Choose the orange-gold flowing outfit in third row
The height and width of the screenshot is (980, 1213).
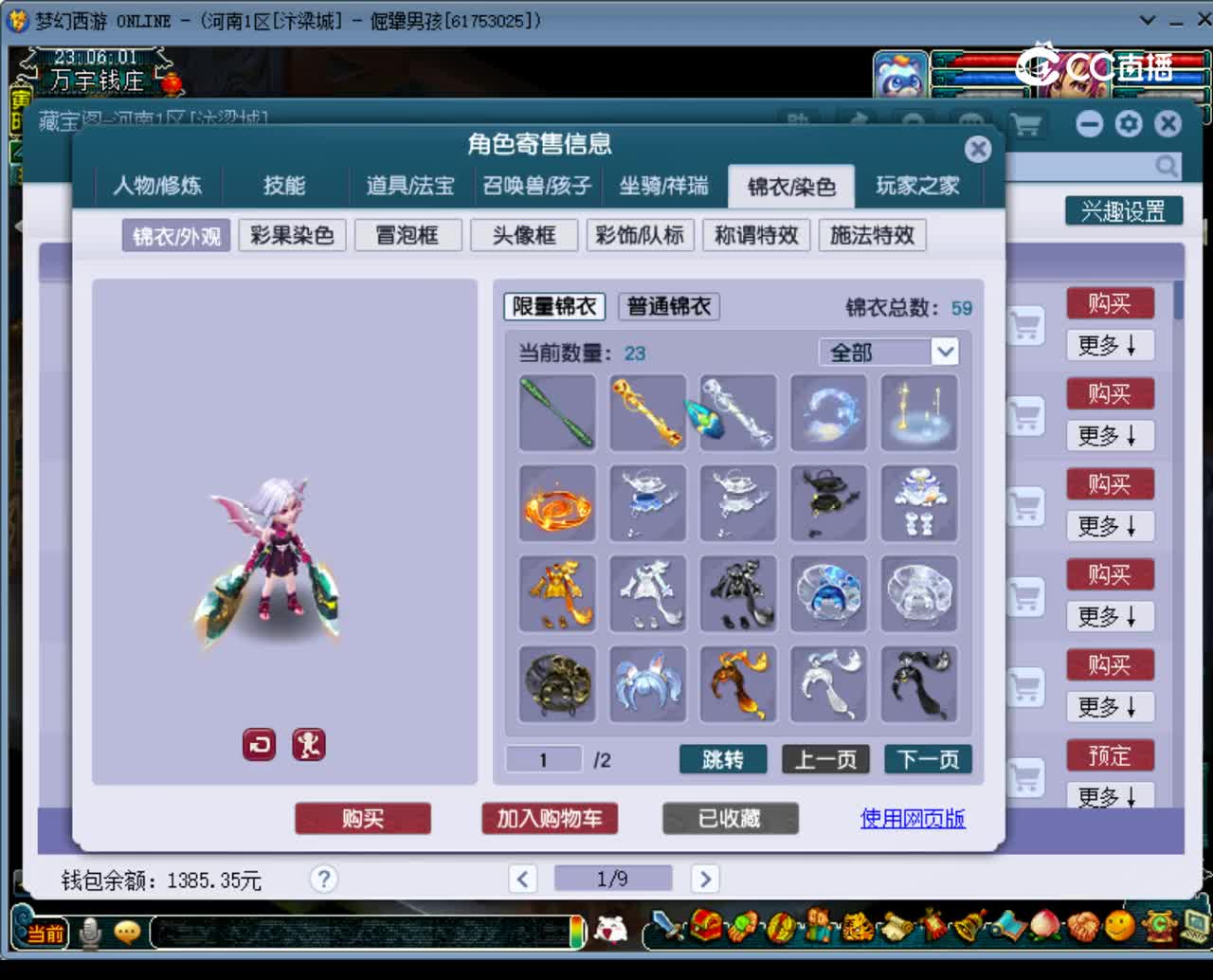(557, 593)
